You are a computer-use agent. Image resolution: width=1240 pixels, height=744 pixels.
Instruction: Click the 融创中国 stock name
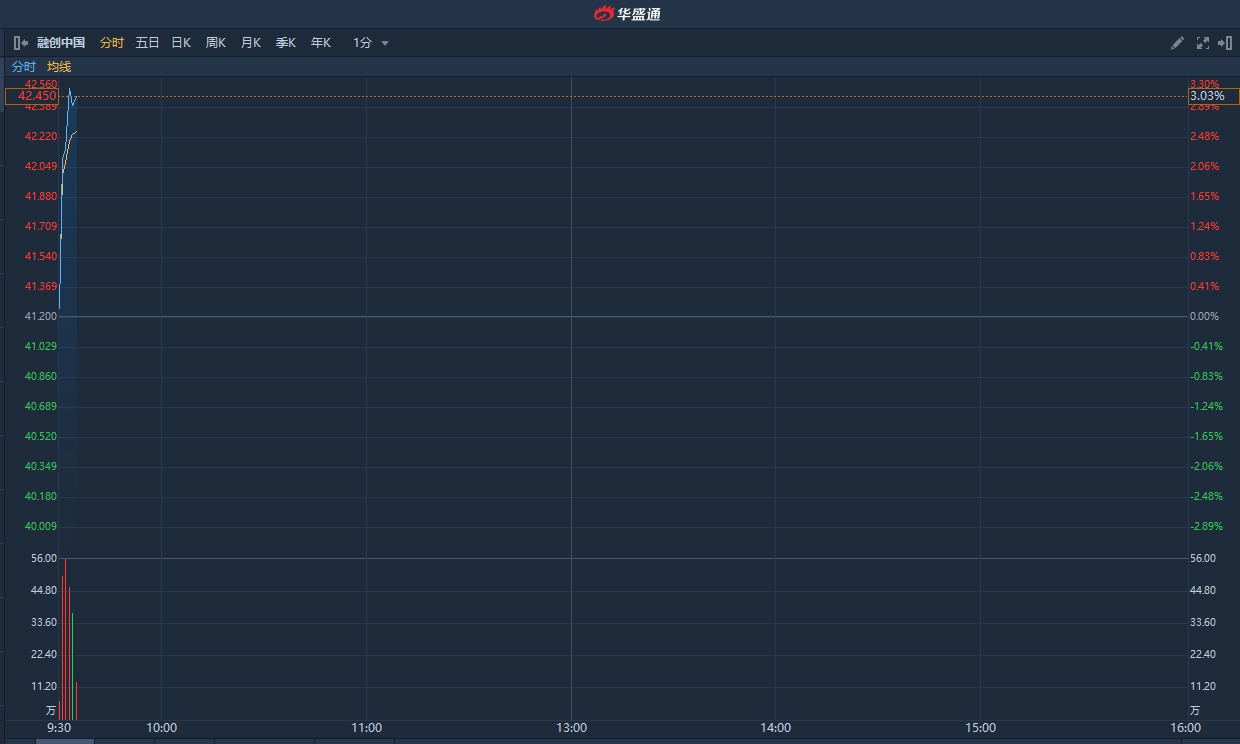pyautogui.click(x=61, y=43)
